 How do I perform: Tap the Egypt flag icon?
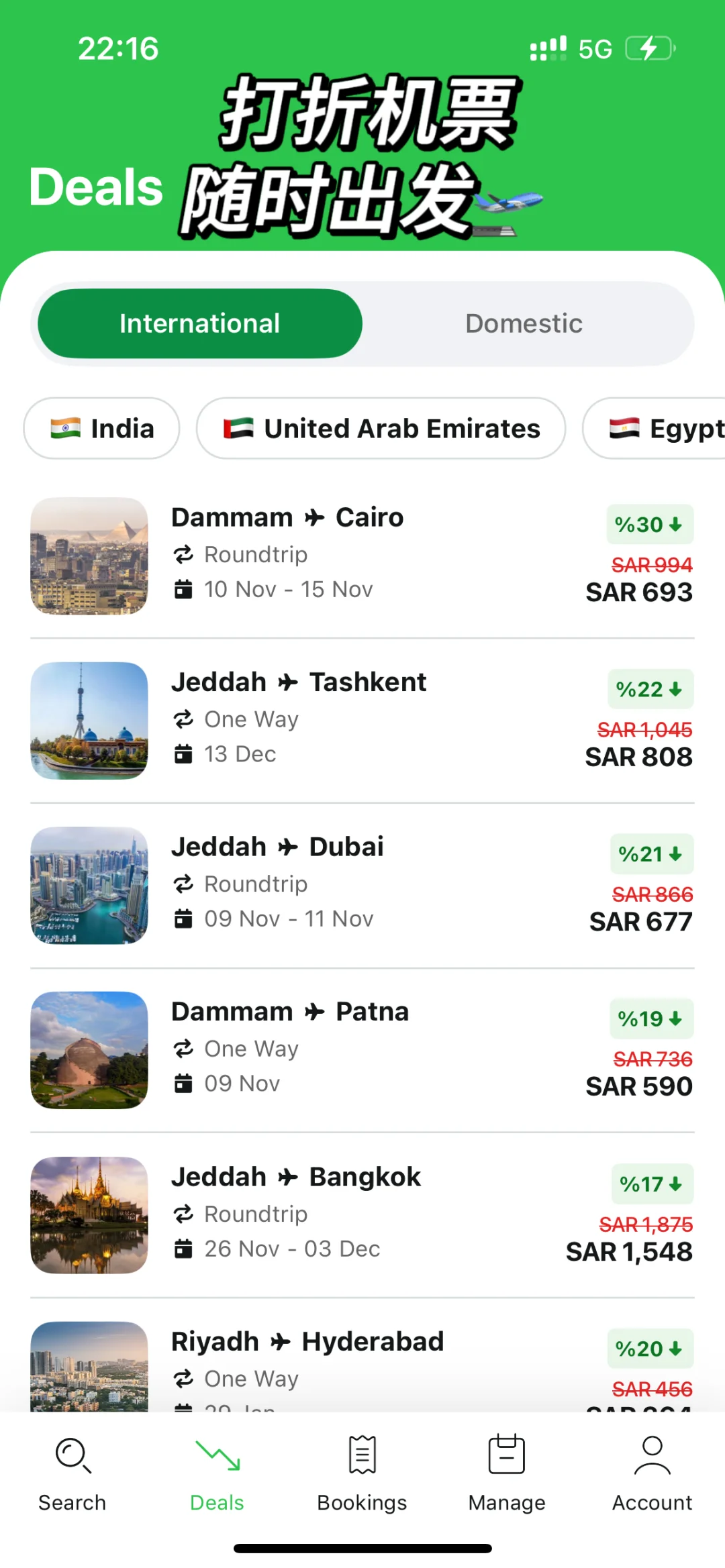tap(624, 428)
